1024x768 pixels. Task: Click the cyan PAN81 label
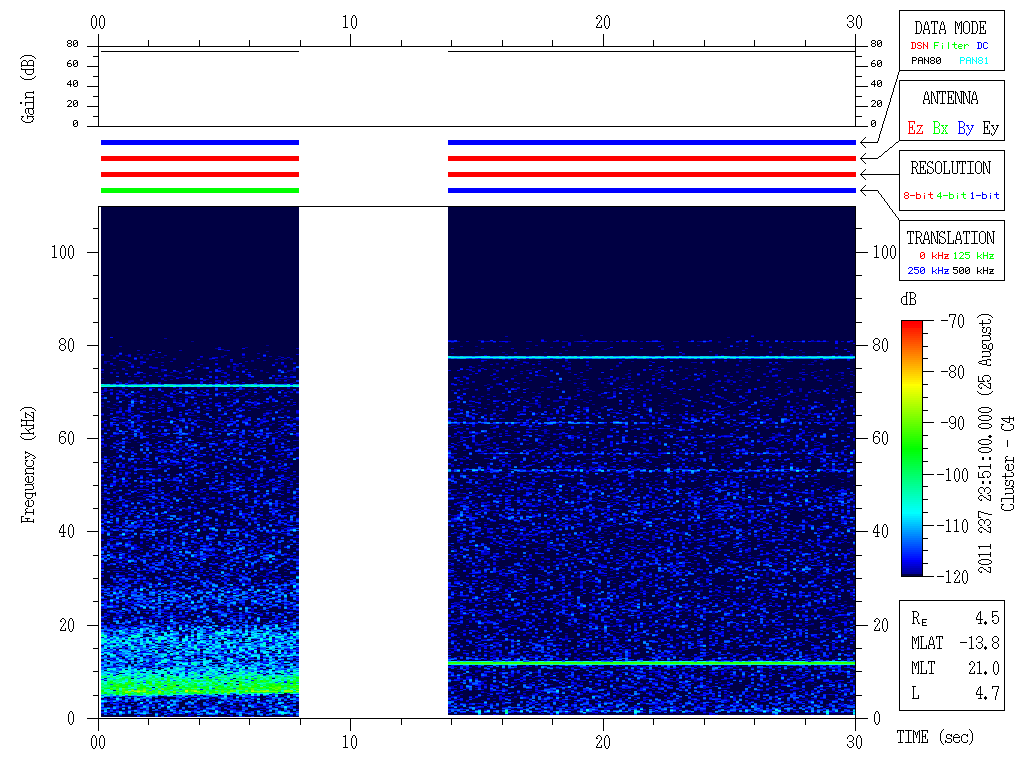click(974, 61)
